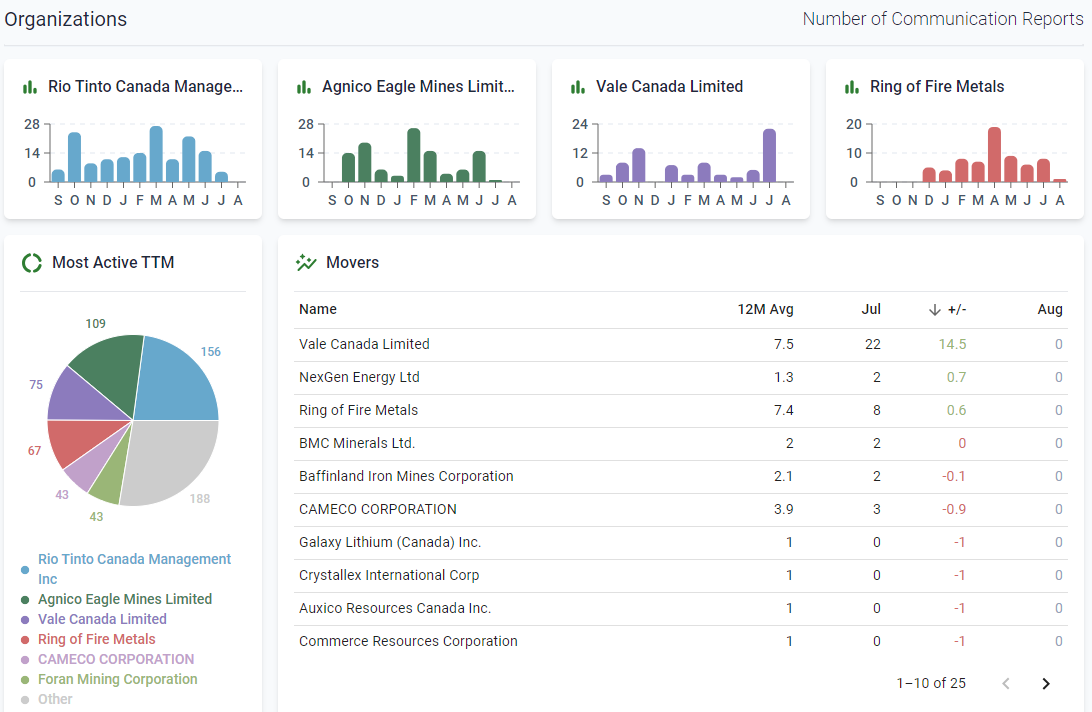The width and height of the screenshot is (1092, 712).
Task: Click the -0.9 change value for CAMECO
Action: (x=954, y=509)
